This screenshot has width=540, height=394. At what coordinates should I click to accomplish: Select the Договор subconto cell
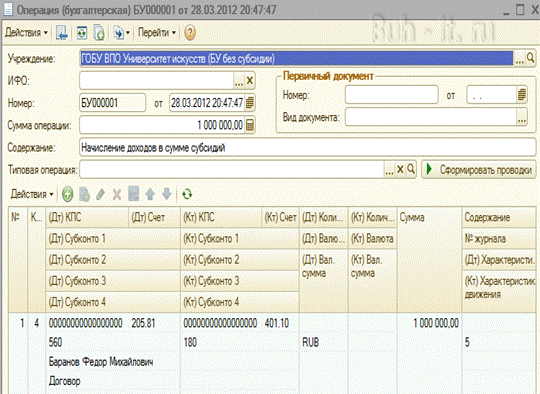[x=113, y=381]
